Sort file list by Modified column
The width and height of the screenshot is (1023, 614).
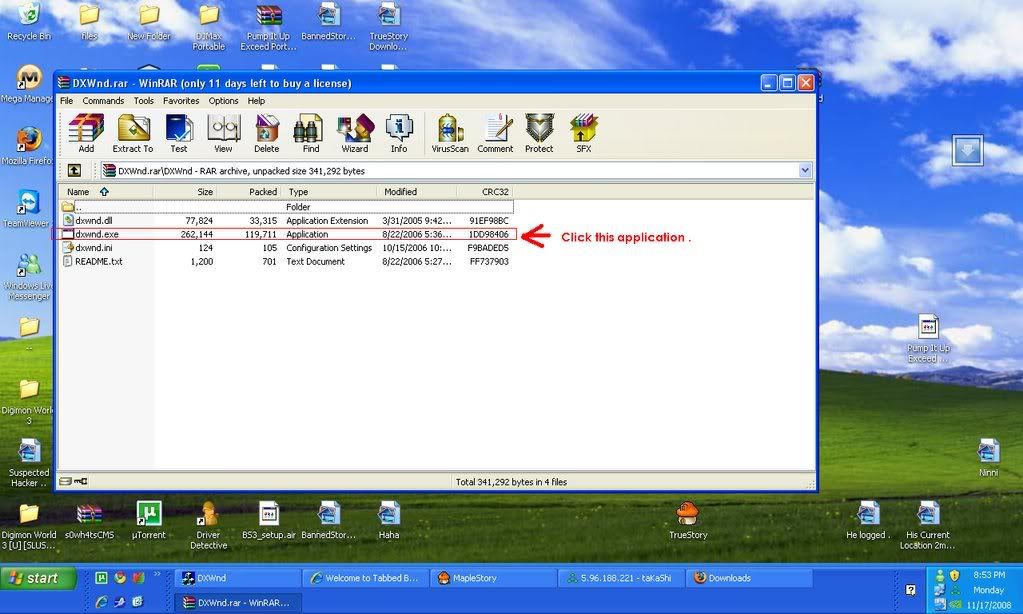416,191
